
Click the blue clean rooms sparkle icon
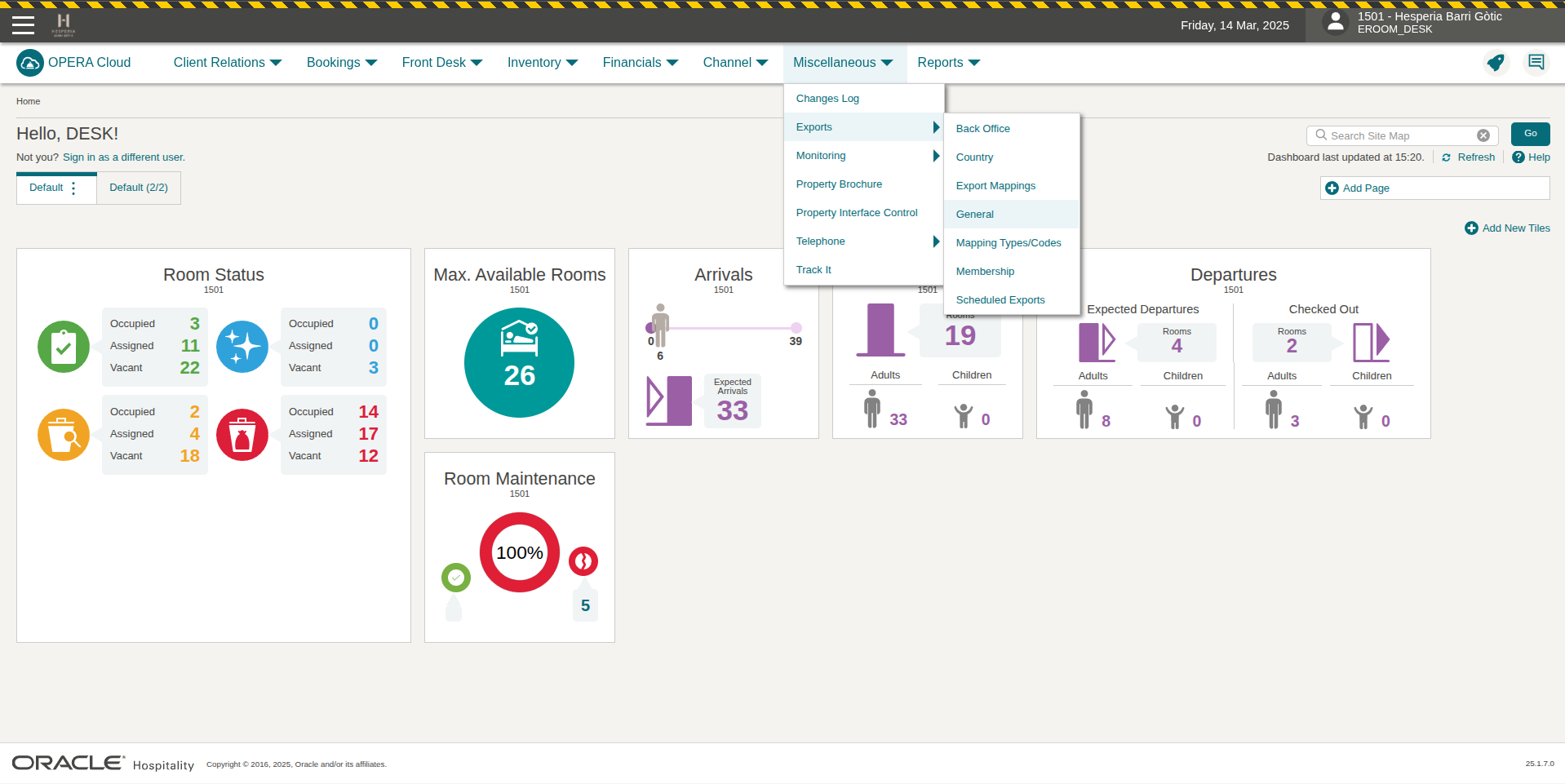(242, 347)
